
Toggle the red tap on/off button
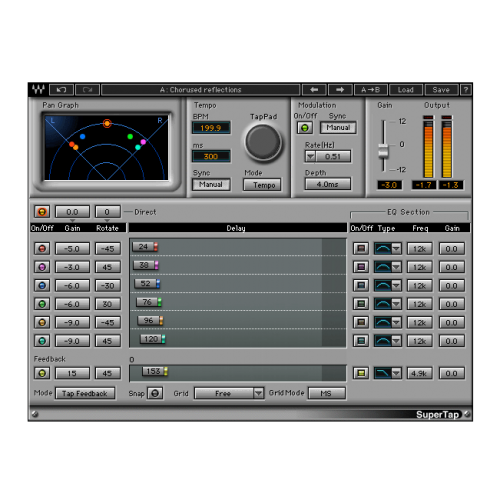42,249
